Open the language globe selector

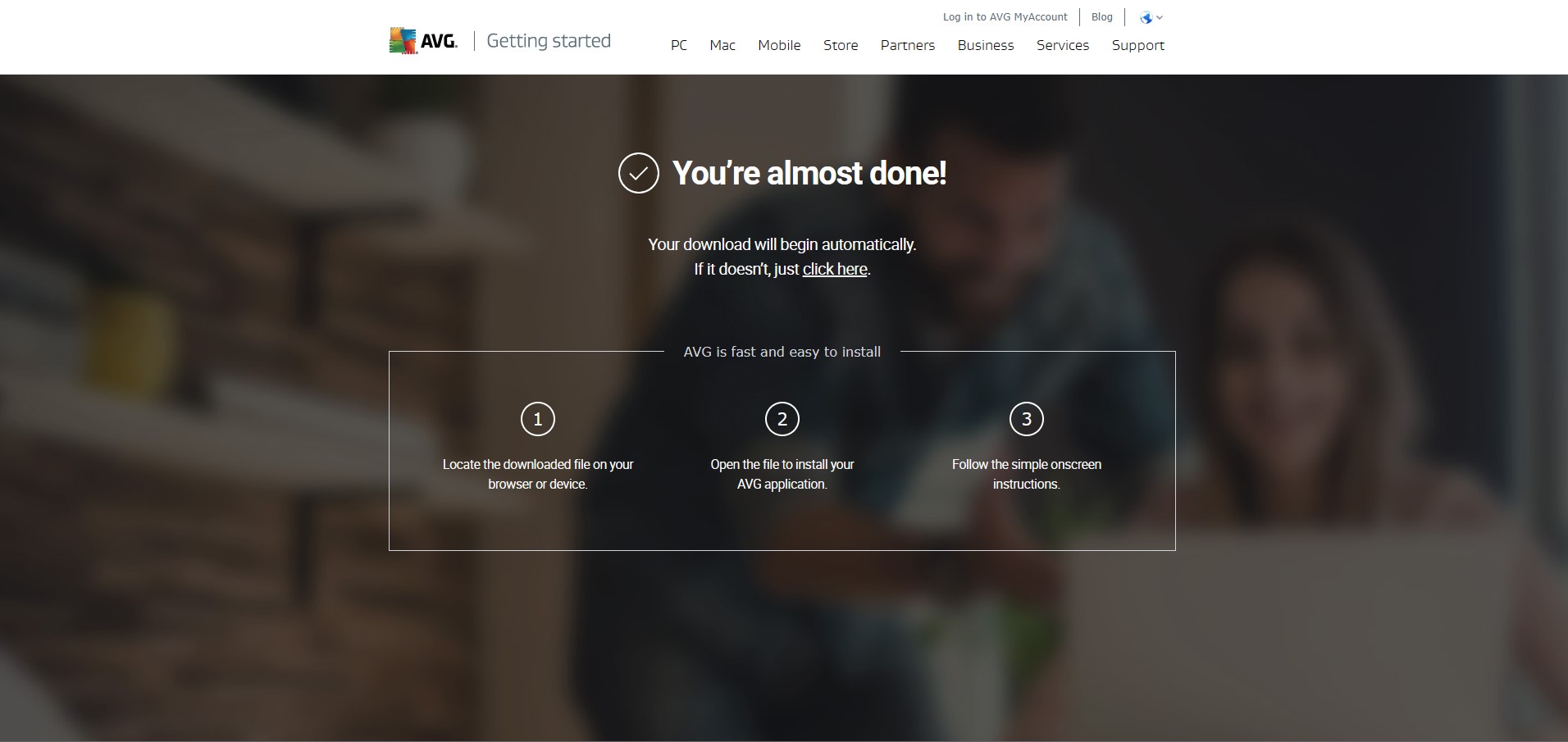coord(1151,17)
